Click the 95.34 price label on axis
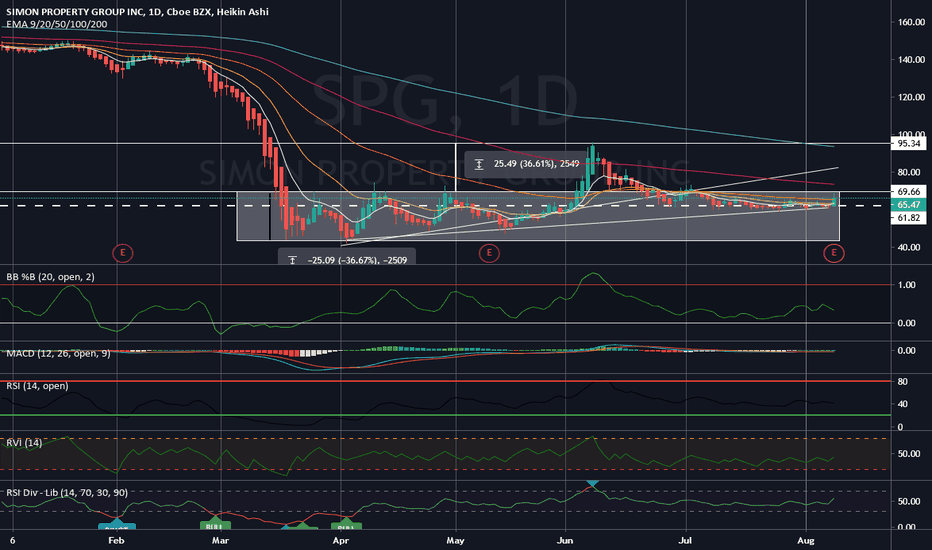 (909, 143)
